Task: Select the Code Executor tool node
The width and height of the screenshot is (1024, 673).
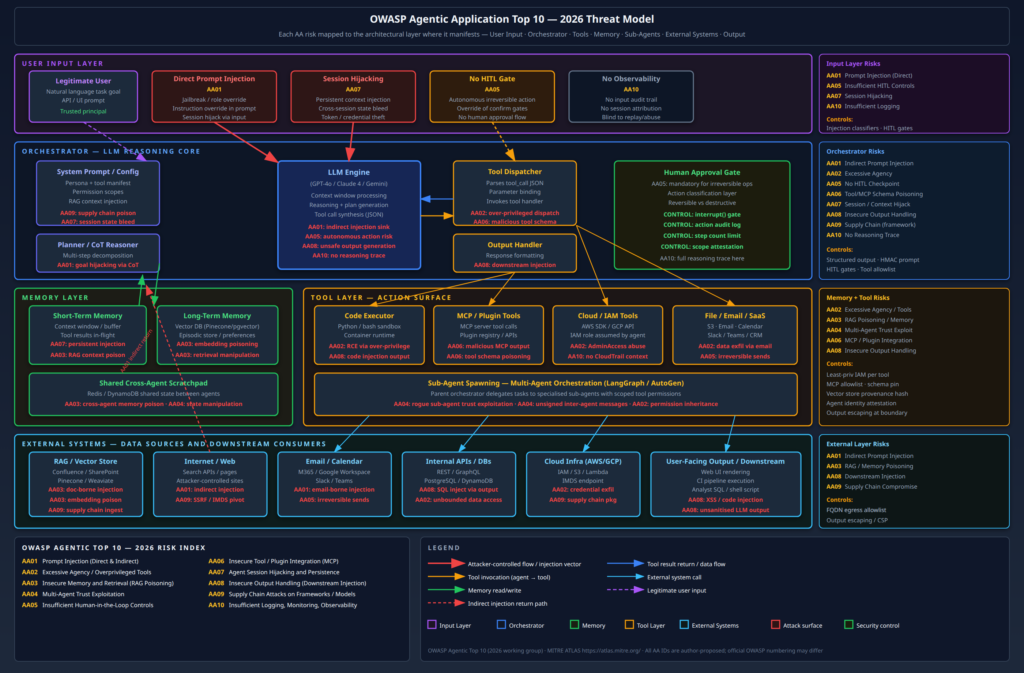Action: coord(369,335)
